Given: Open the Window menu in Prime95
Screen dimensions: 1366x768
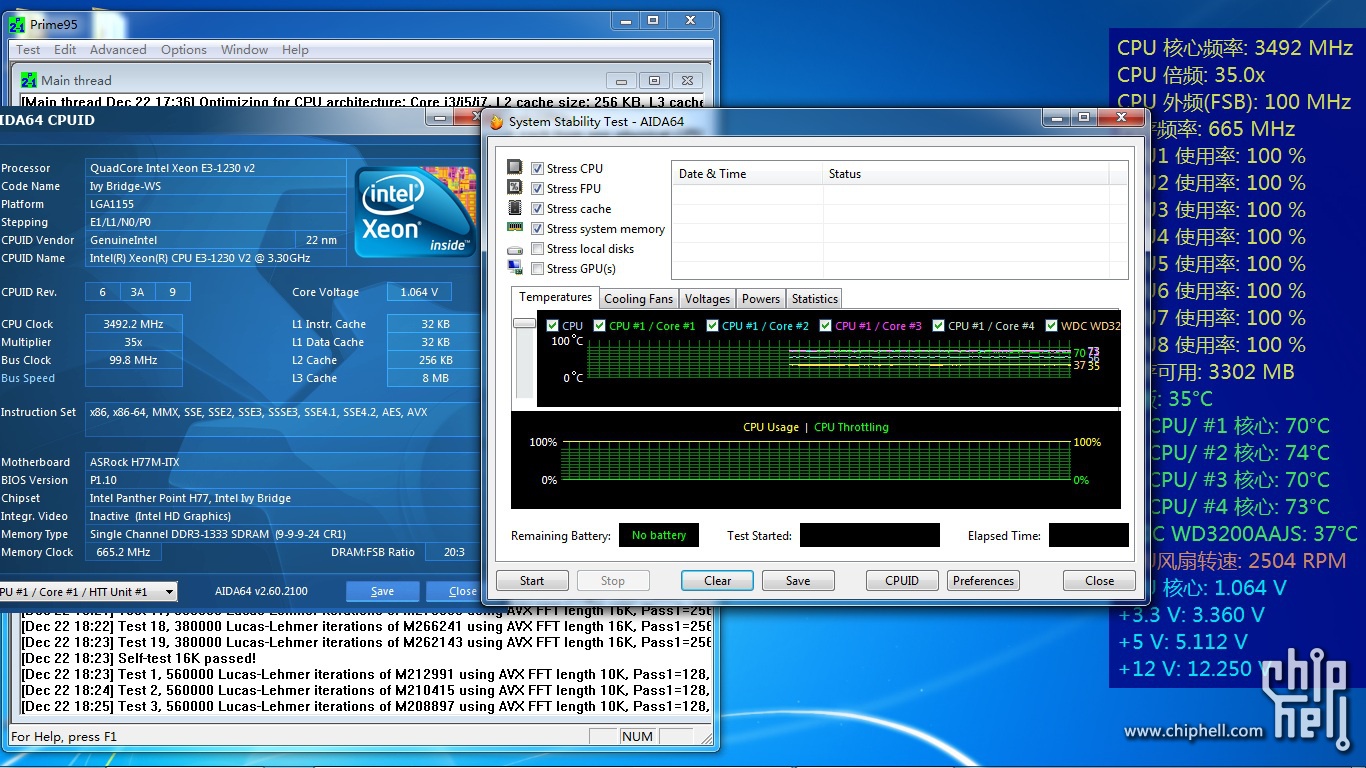Looking at the screenshot, I should (244, 50).
